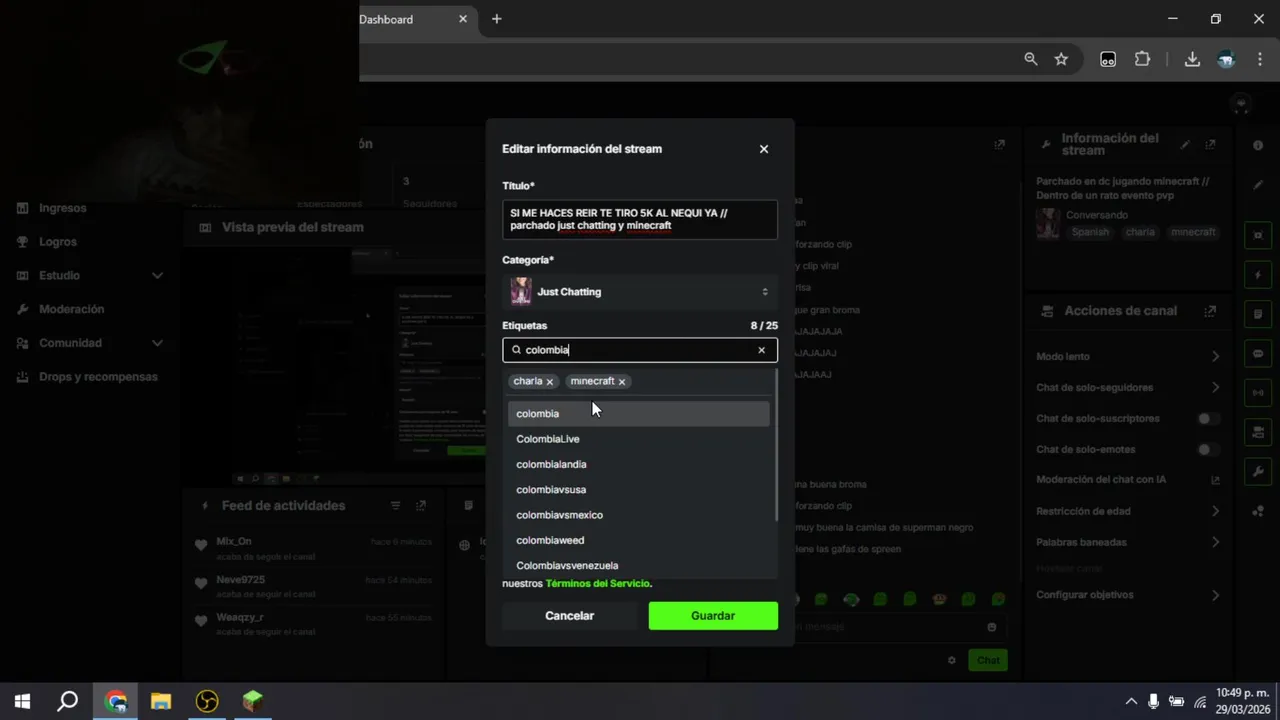The width and height of the screenshot is (1280, 720).
Task: Select the colombia tag suggestion
Action: point(638,414)
